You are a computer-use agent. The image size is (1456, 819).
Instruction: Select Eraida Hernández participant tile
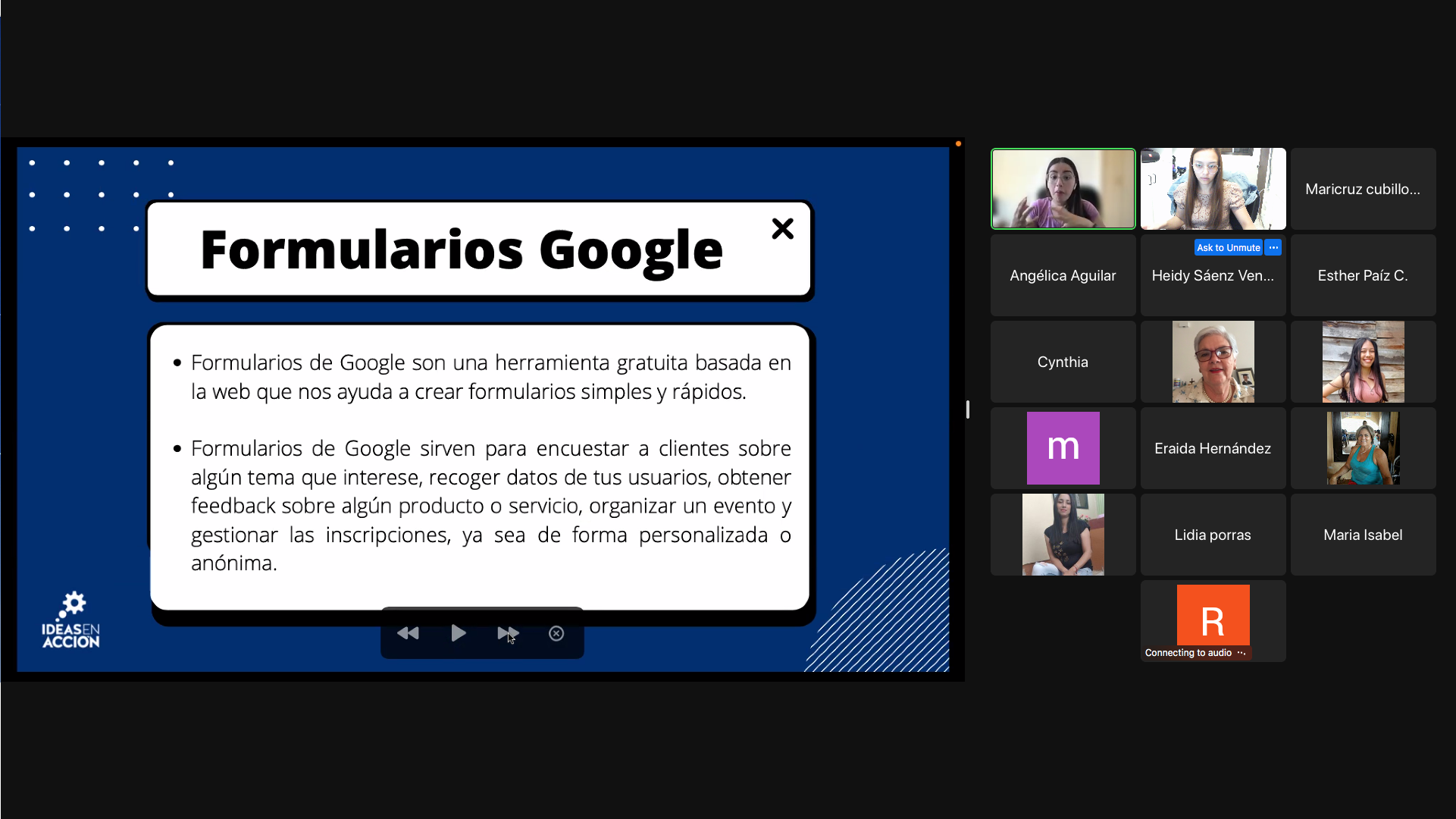pyautogui.click(x=1213, y=448)
